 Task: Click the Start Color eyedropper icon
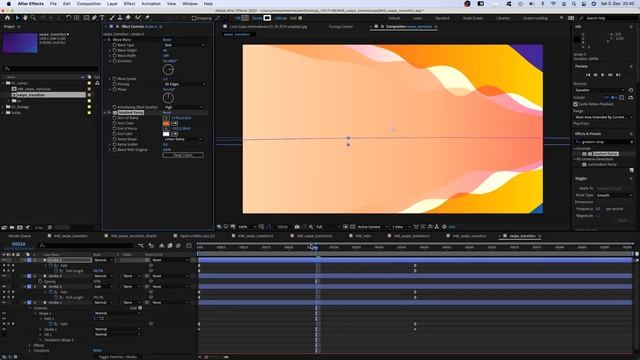coord(175,123)
